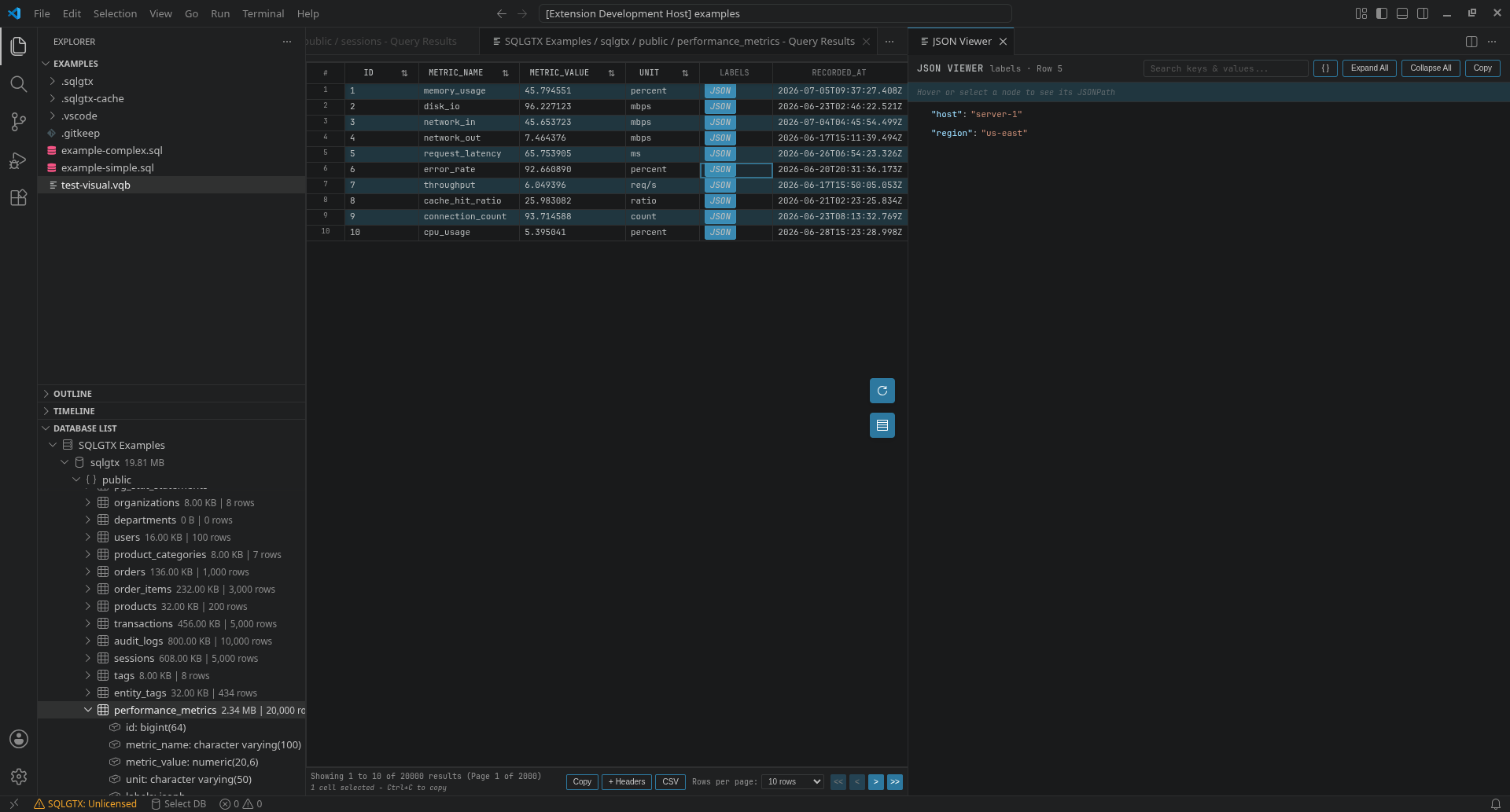This screenshot has height=812, width=1510.
Task: Open the Search view in activity bar
Action: (x=19, y=84)
